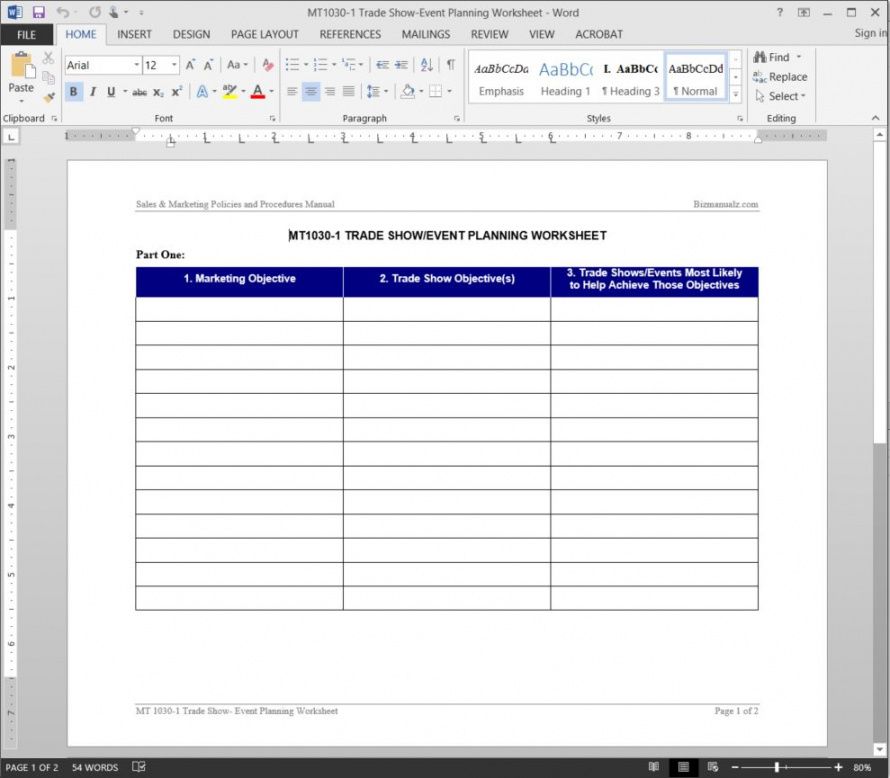This screenshot has height=778, width=890.
Task: Switch to the PAGE LAYOUT tab
Action: click(x=264, y=34)
